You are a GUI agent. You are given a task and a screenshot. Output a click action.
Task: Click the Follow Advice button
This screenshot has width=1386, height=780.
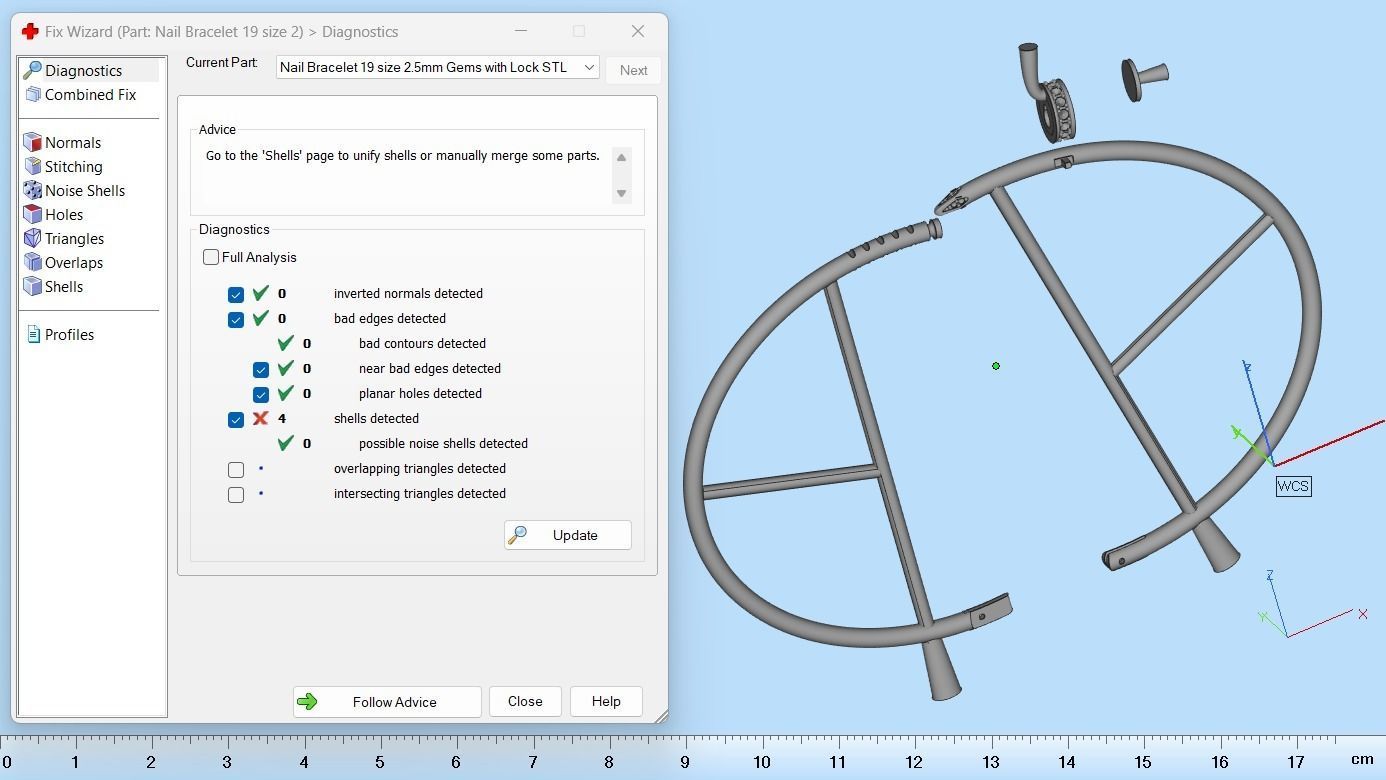coord(387,702)
